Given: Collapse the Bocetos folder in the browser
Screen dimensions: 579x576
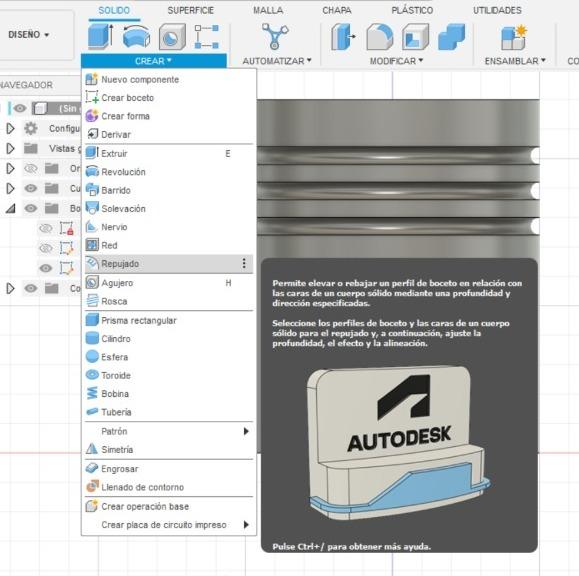Looking at the screenshot, I should point(11,209).
